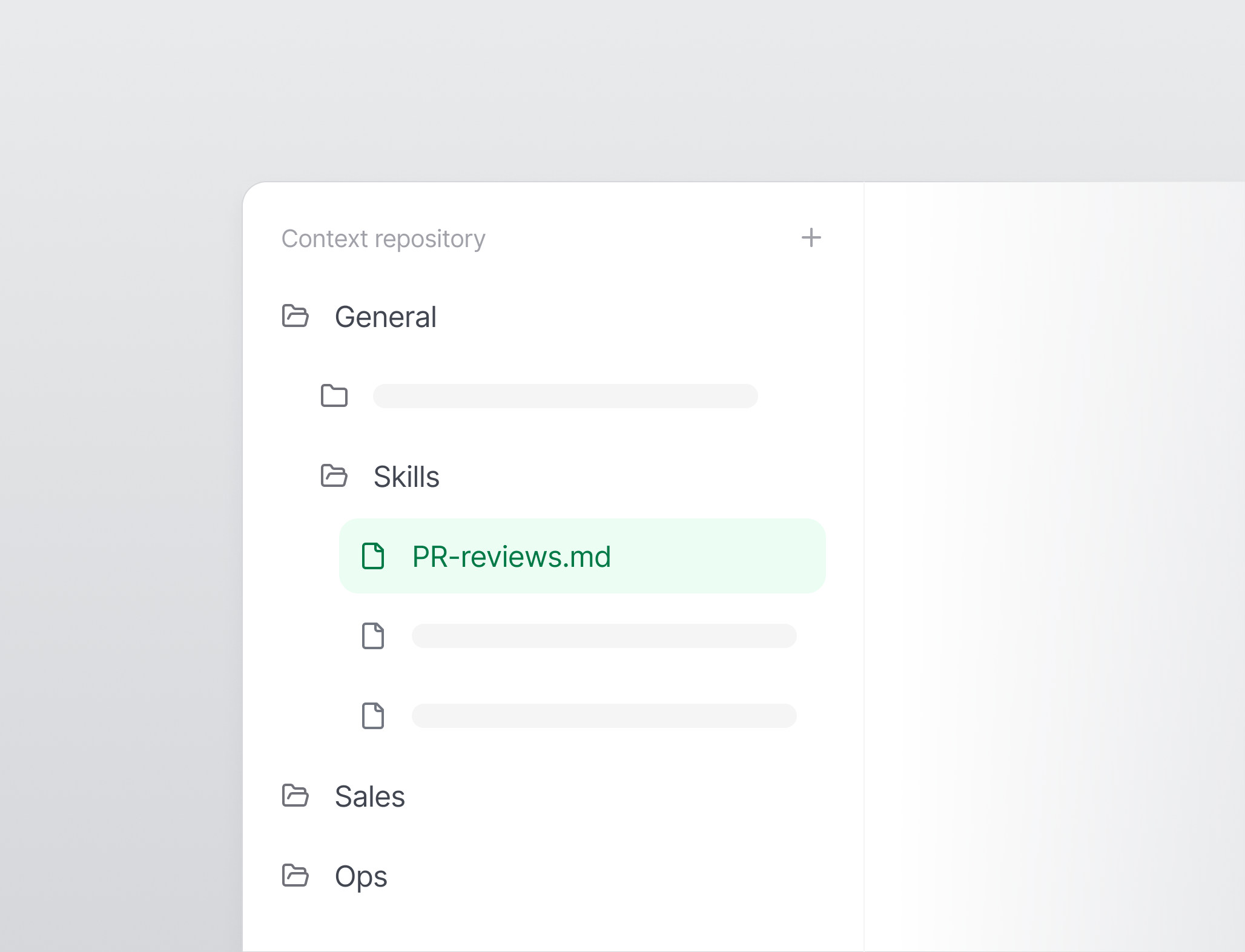Select the Sales folder label

point(370,797)
